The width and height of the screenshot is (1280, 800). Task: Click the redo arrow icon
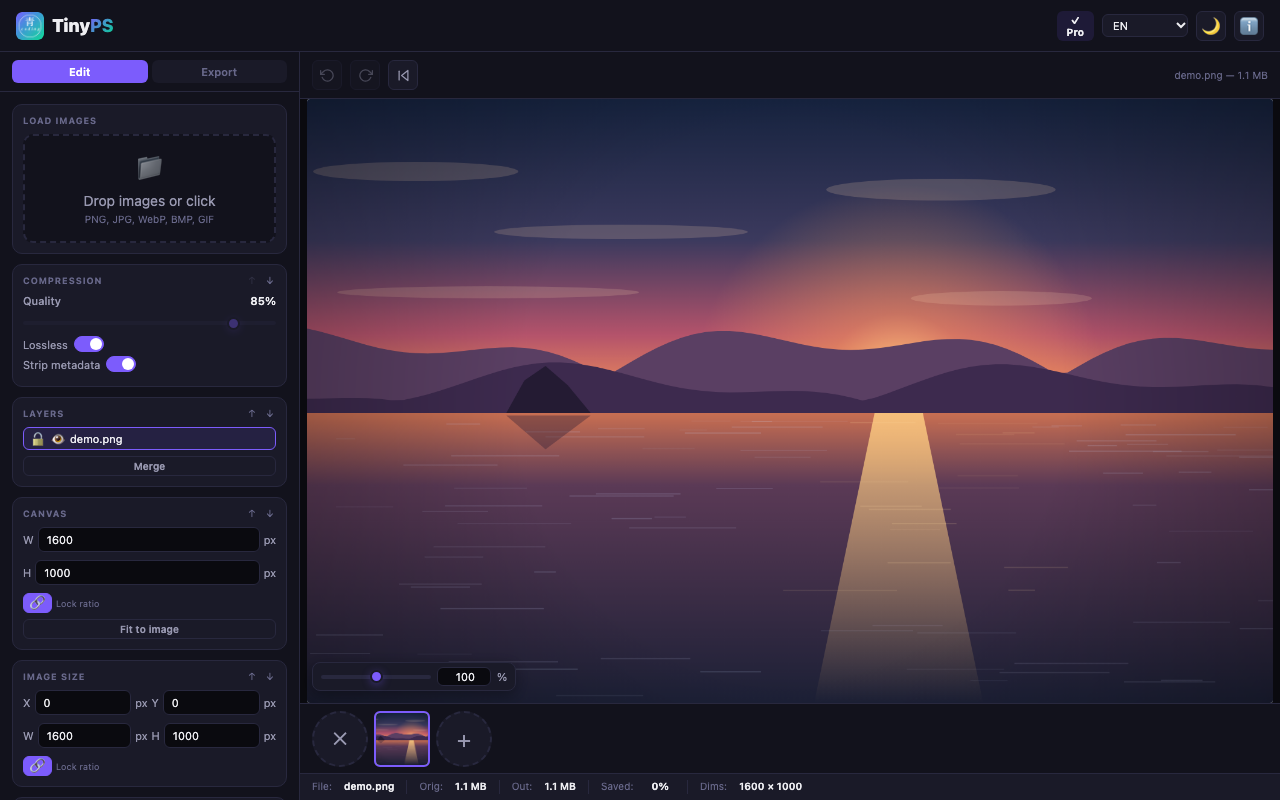tap(365, 75)
